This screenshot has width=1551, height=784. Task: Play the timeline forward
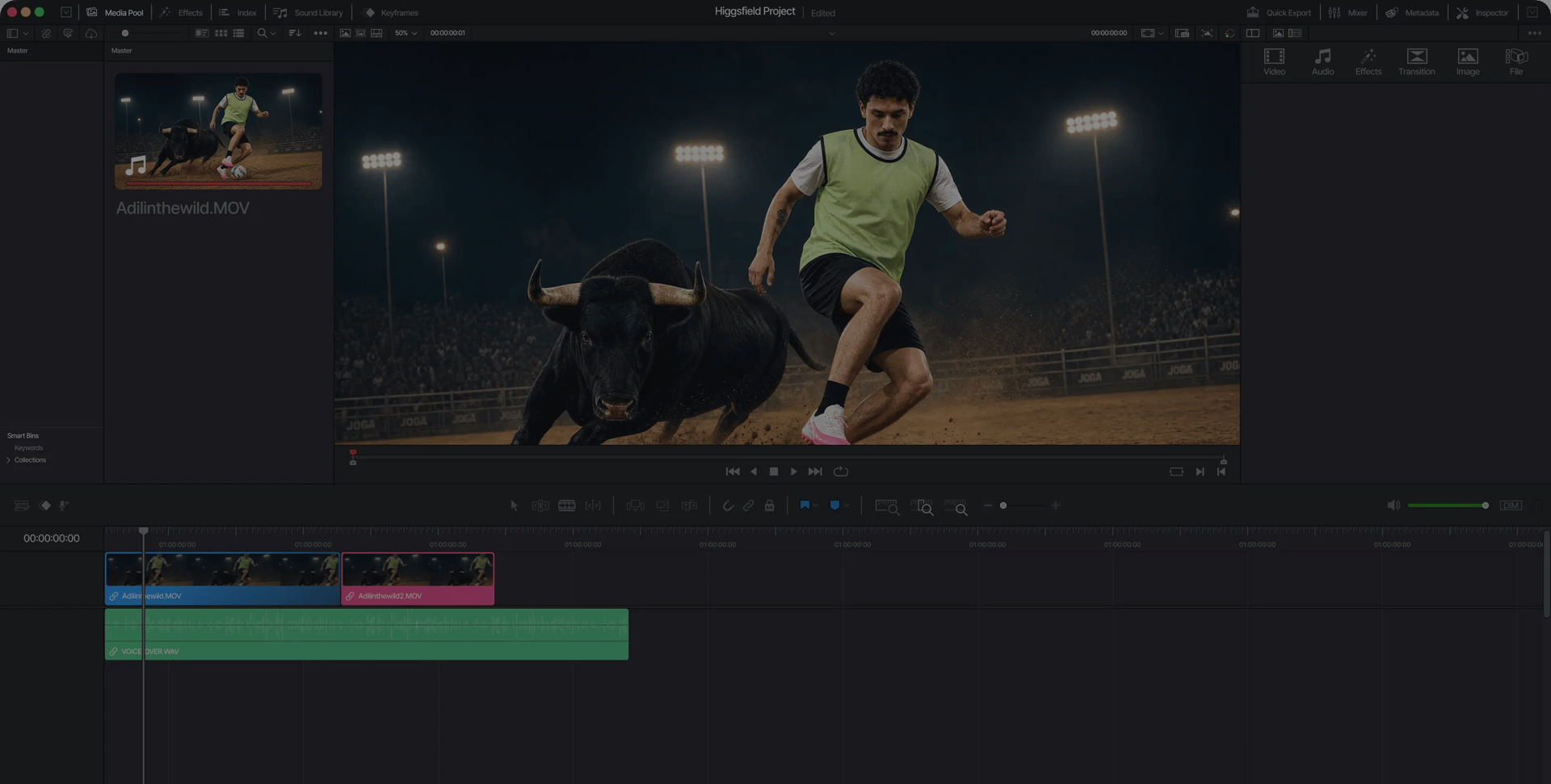(793, 472)
